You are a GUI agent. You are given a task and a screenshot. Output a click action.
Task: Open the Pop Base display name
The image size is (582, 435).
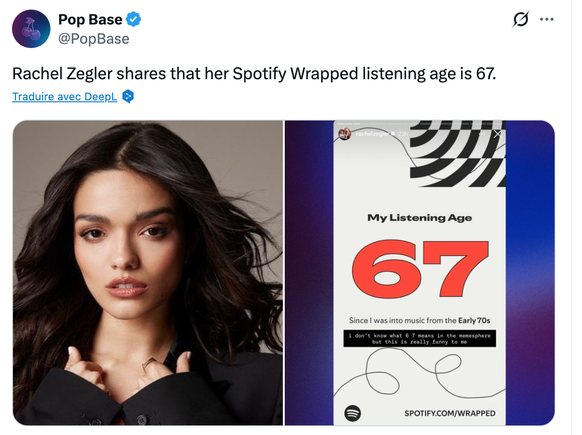tap(90, 19)
